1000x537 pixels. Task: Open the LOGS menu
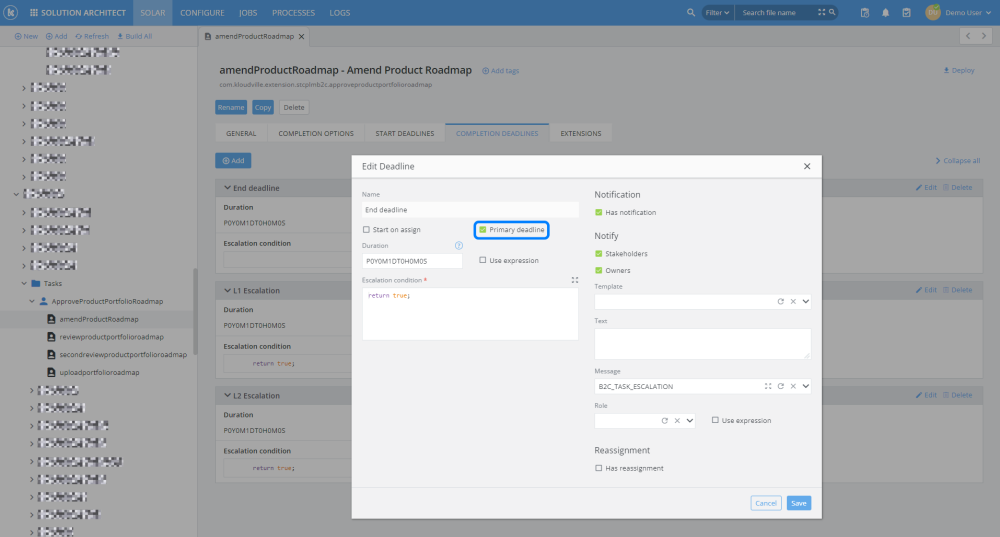tap(340, 13)
